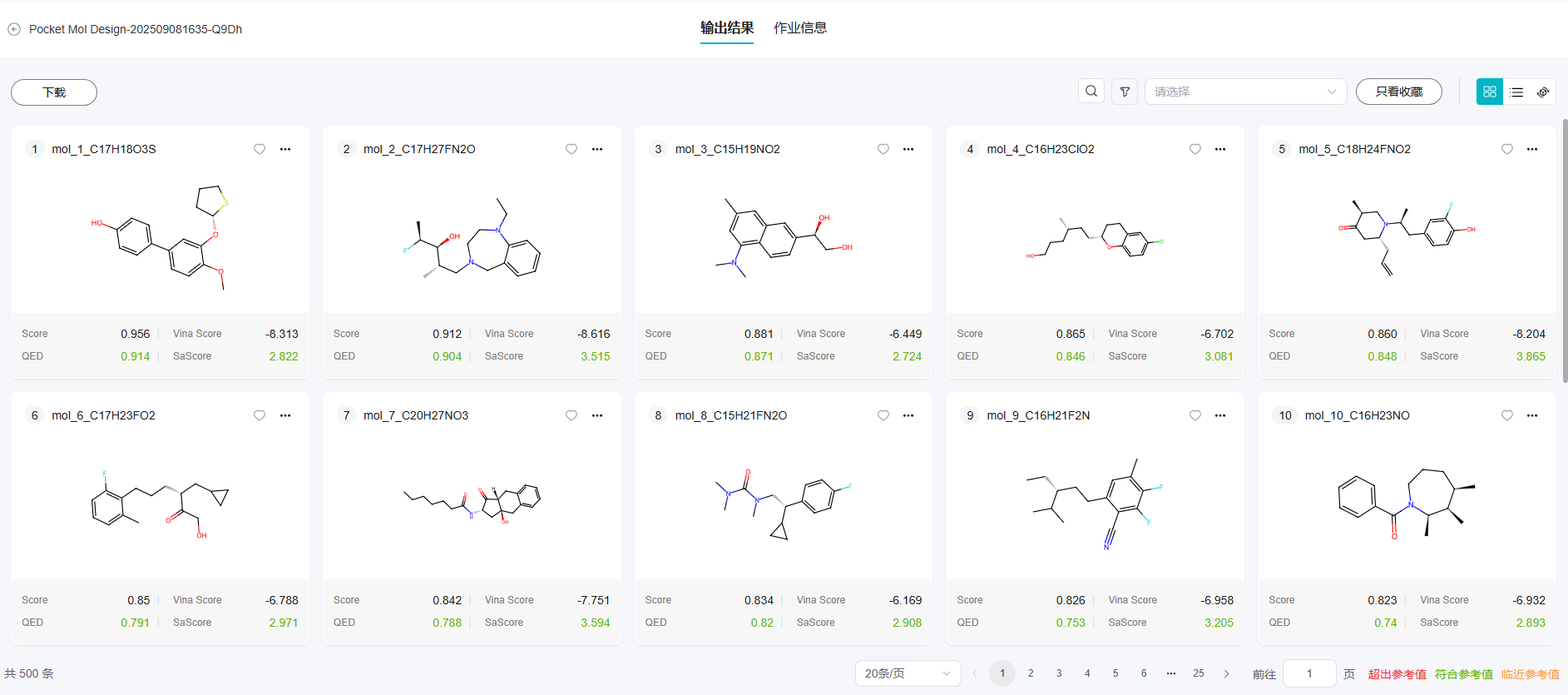
Task: Click mol_1 Vina Score value -8.313
Action: click(x=282, y=334)
